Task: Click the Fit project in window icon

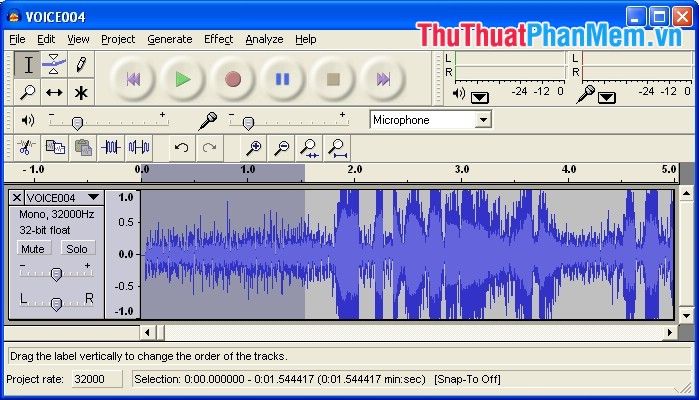Action: coord(337,148)
